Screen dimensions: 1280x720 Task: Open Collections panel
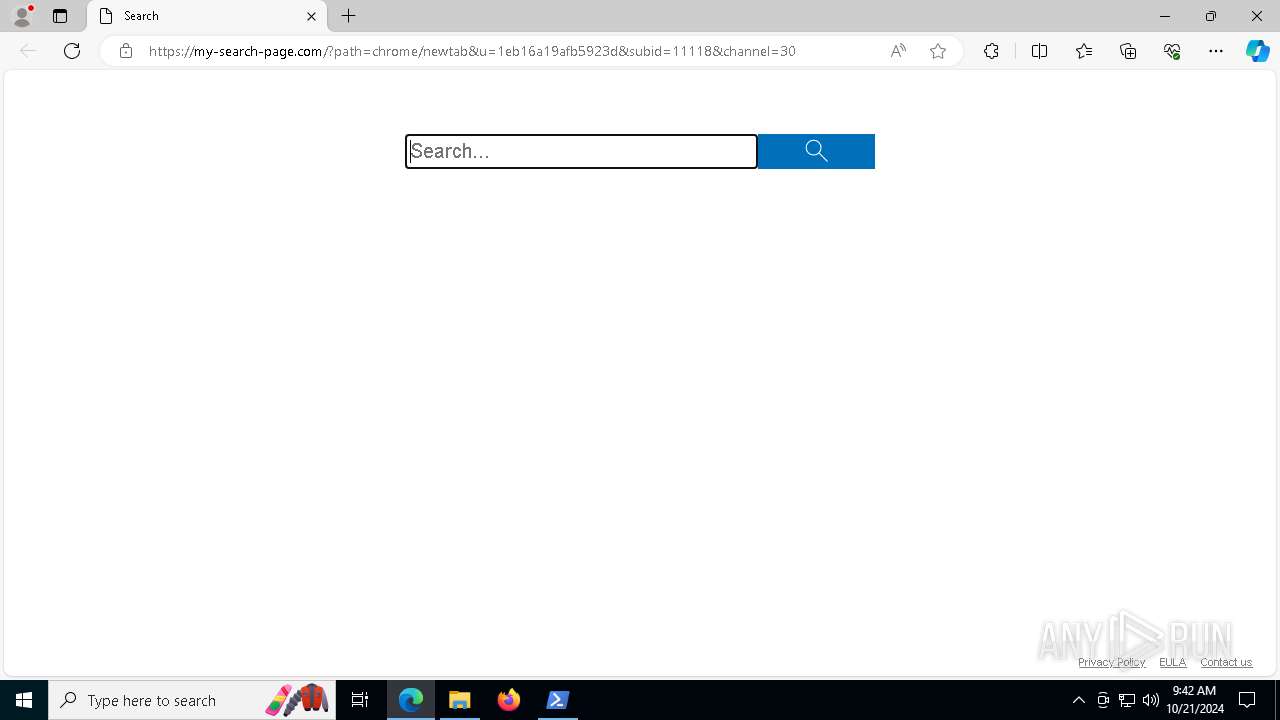[x=1128, y=51]
